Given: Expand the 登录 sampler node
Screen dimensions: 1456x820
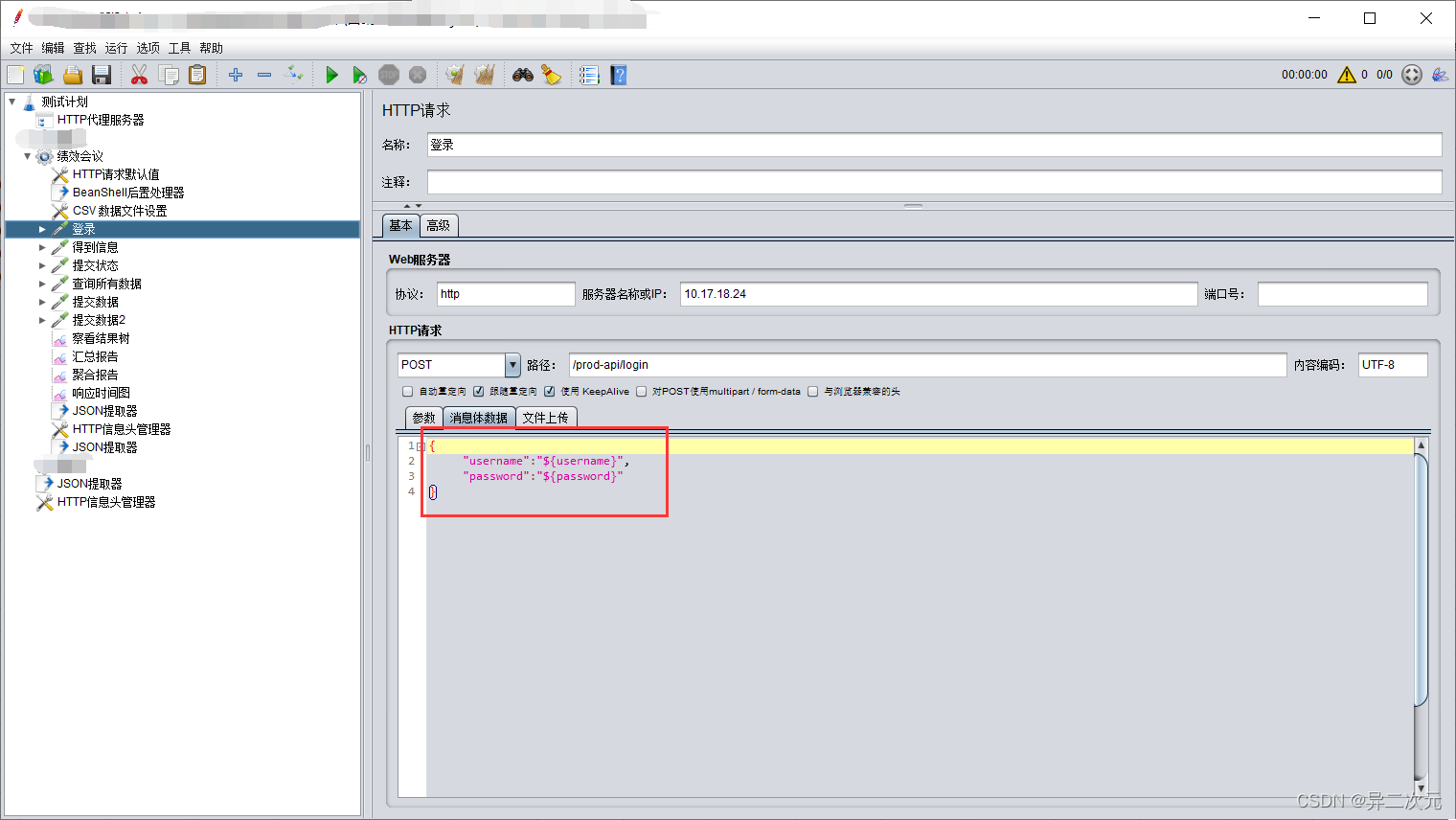Looking at the screenshot, I should tap(42, 230).
